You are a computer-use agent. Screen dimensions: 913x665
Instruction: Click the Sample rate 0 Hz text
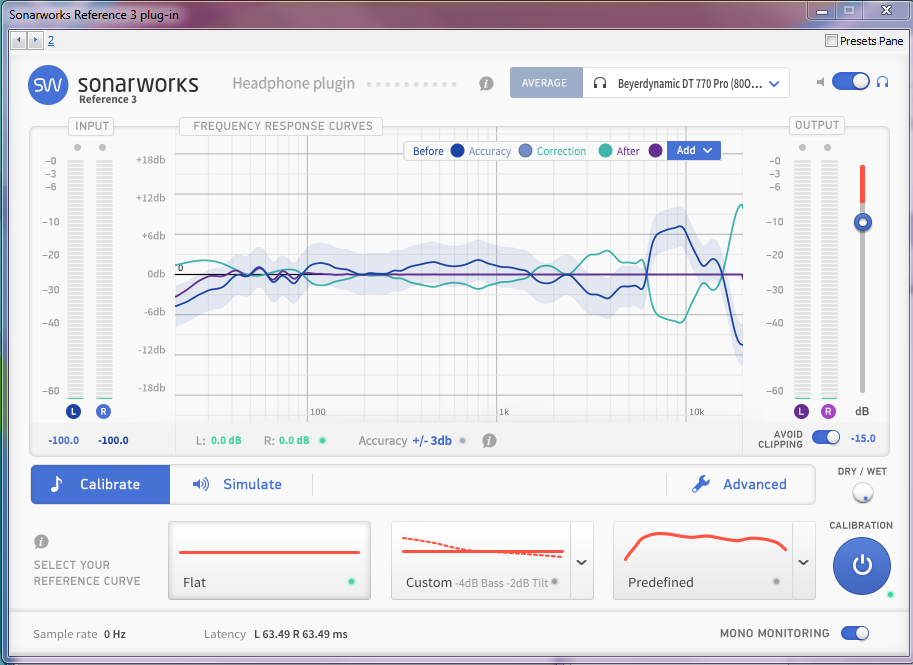pos(79,634)
